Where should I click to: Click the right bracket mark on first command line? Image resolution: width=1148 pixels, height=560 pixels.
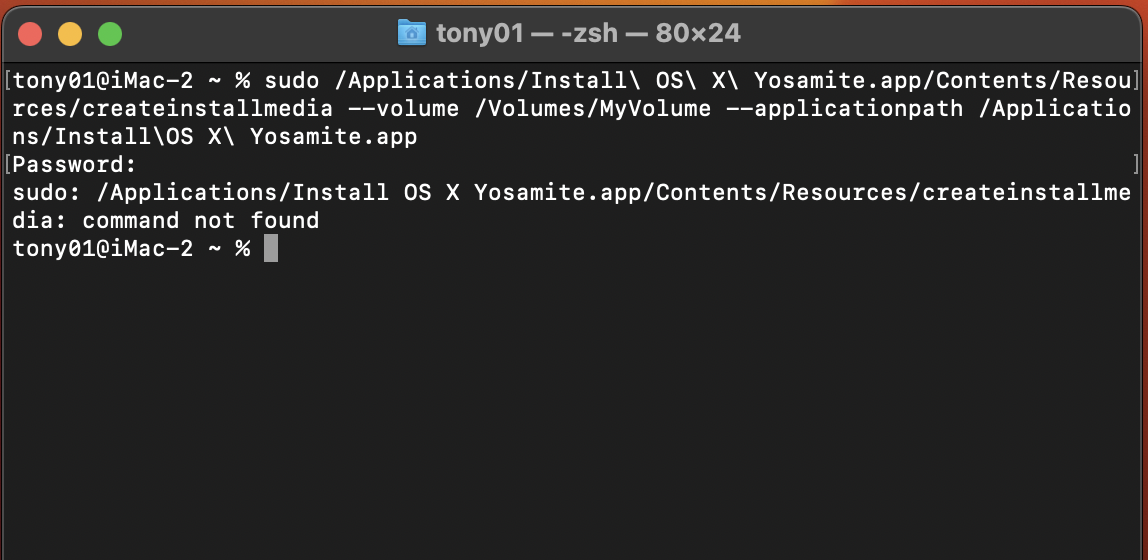1136,81
